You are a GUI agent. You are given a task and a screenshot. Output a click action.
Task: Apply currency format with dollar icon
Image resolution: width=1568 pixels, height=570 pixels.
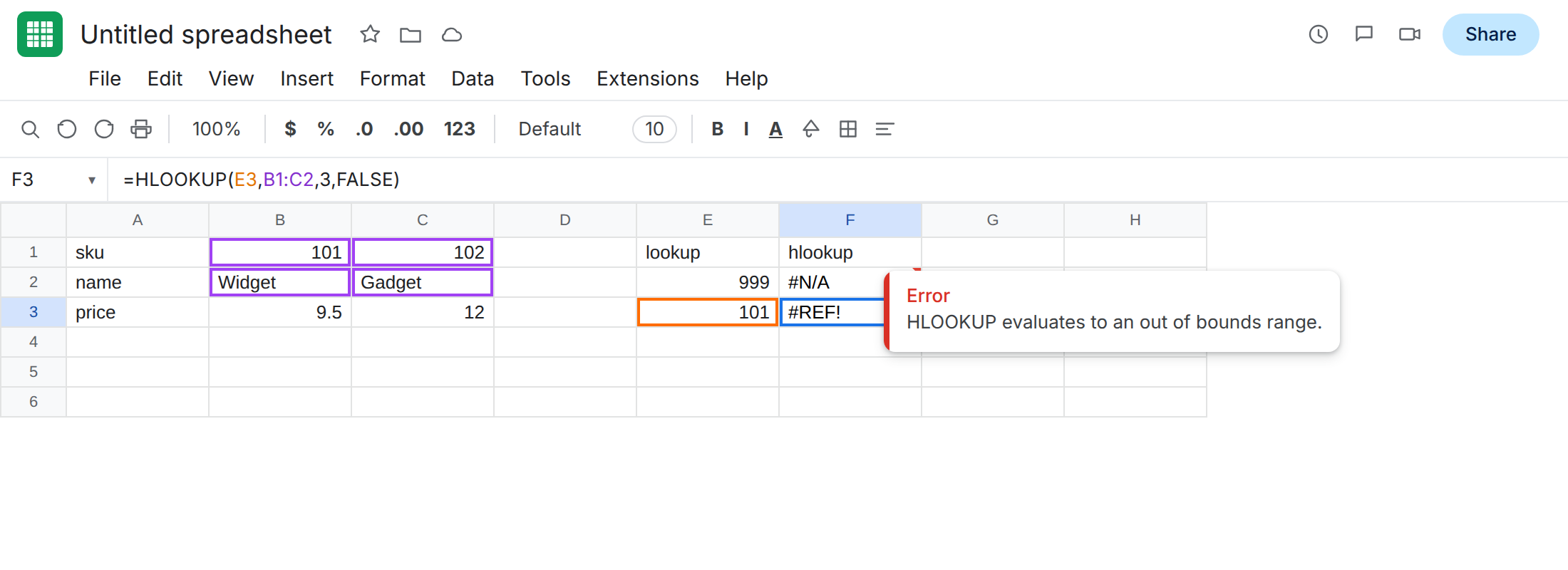pos(290,129)
